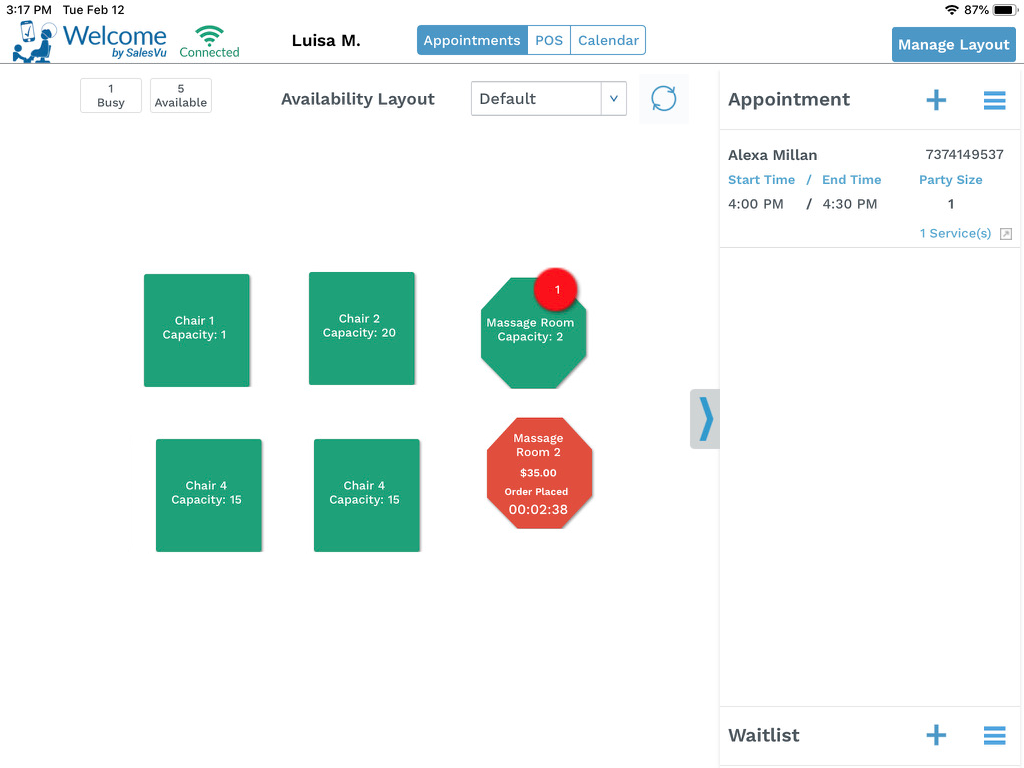Image resolution: width=1024 pixels, height=768 pixels.
Task: Open a new appointment with the plus icon
Action: [936, 100]
